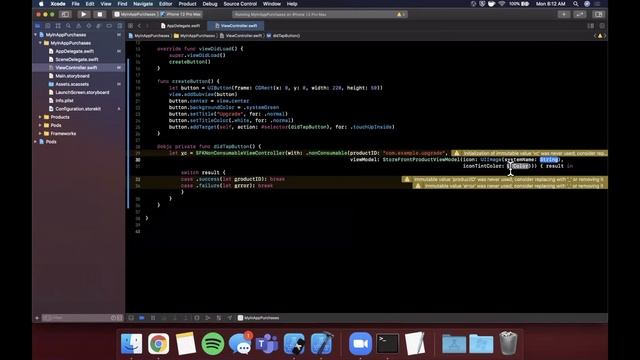Toggle breakpoints activation in debug bar
Screen dimensions: 640x360
coord(142,318)
